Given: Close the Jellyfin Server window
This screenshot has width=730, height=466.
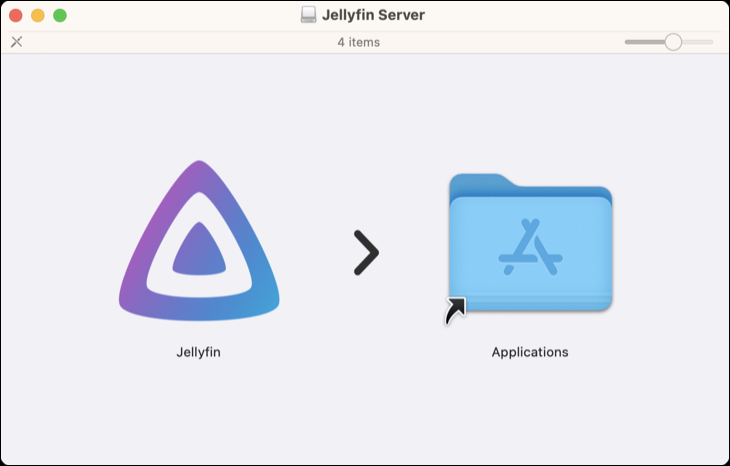Looking at the screenshot, I should coord(16,15).
